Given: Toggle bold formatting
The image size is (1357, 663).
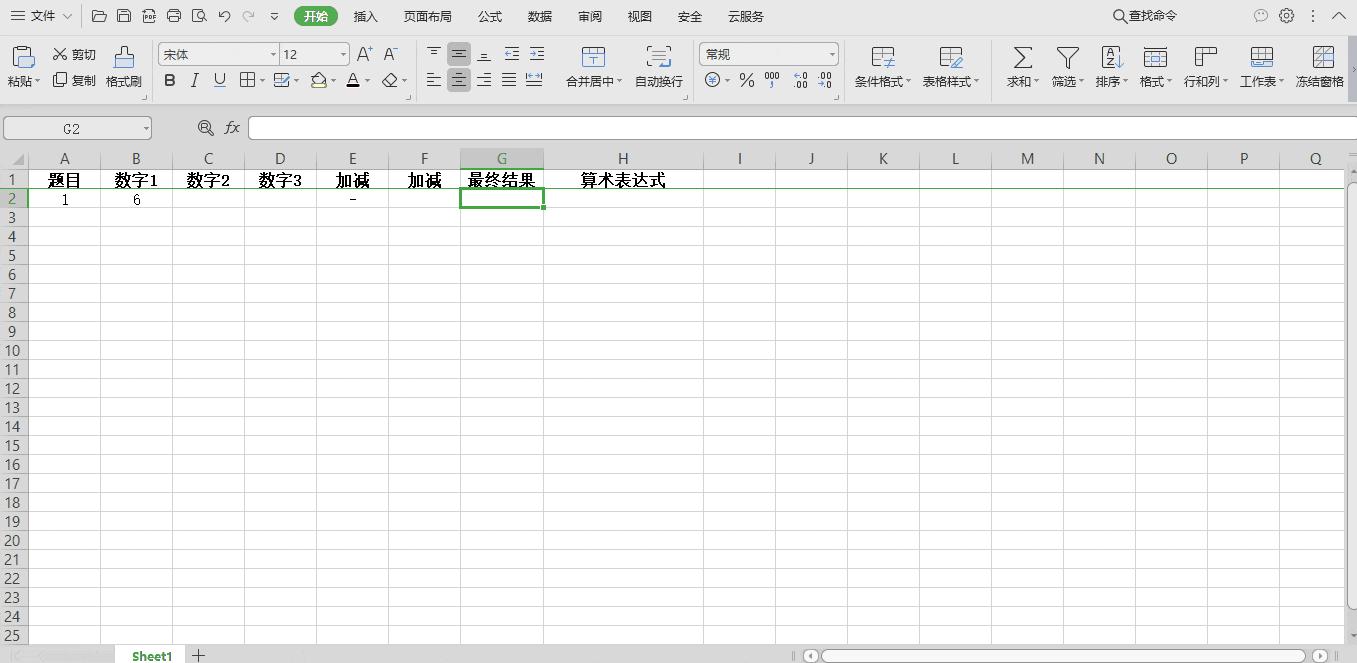Looking at the screenshot, I should [170, 81].
